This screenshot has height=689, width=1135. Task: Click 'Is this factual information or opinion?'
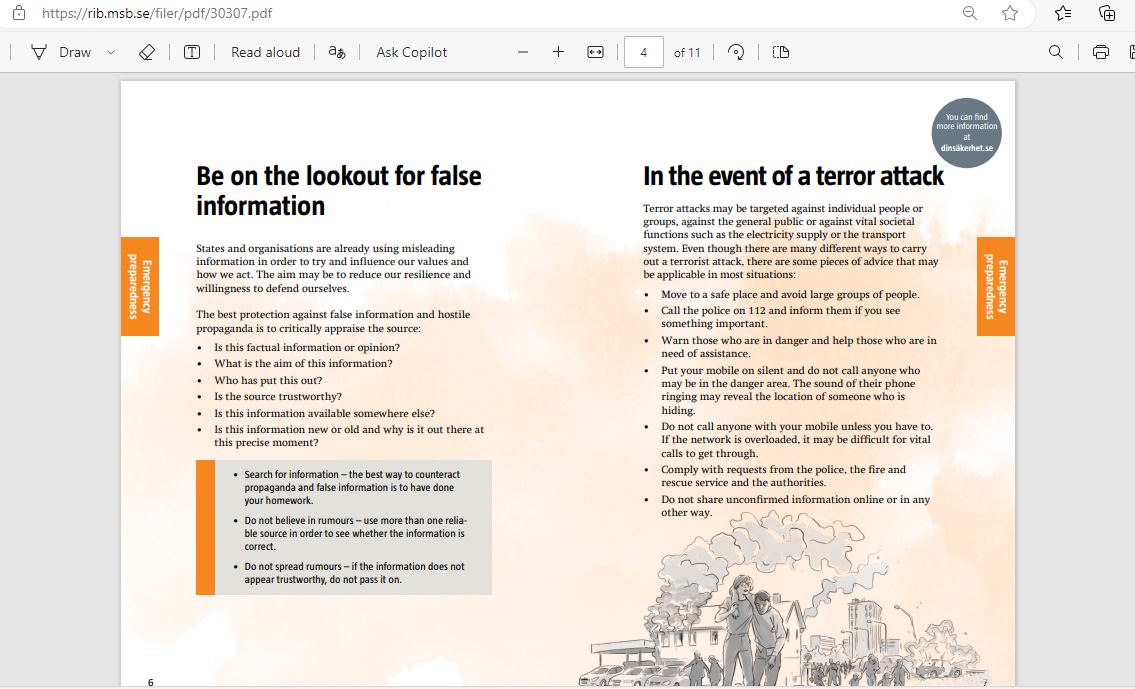(307, 347)
